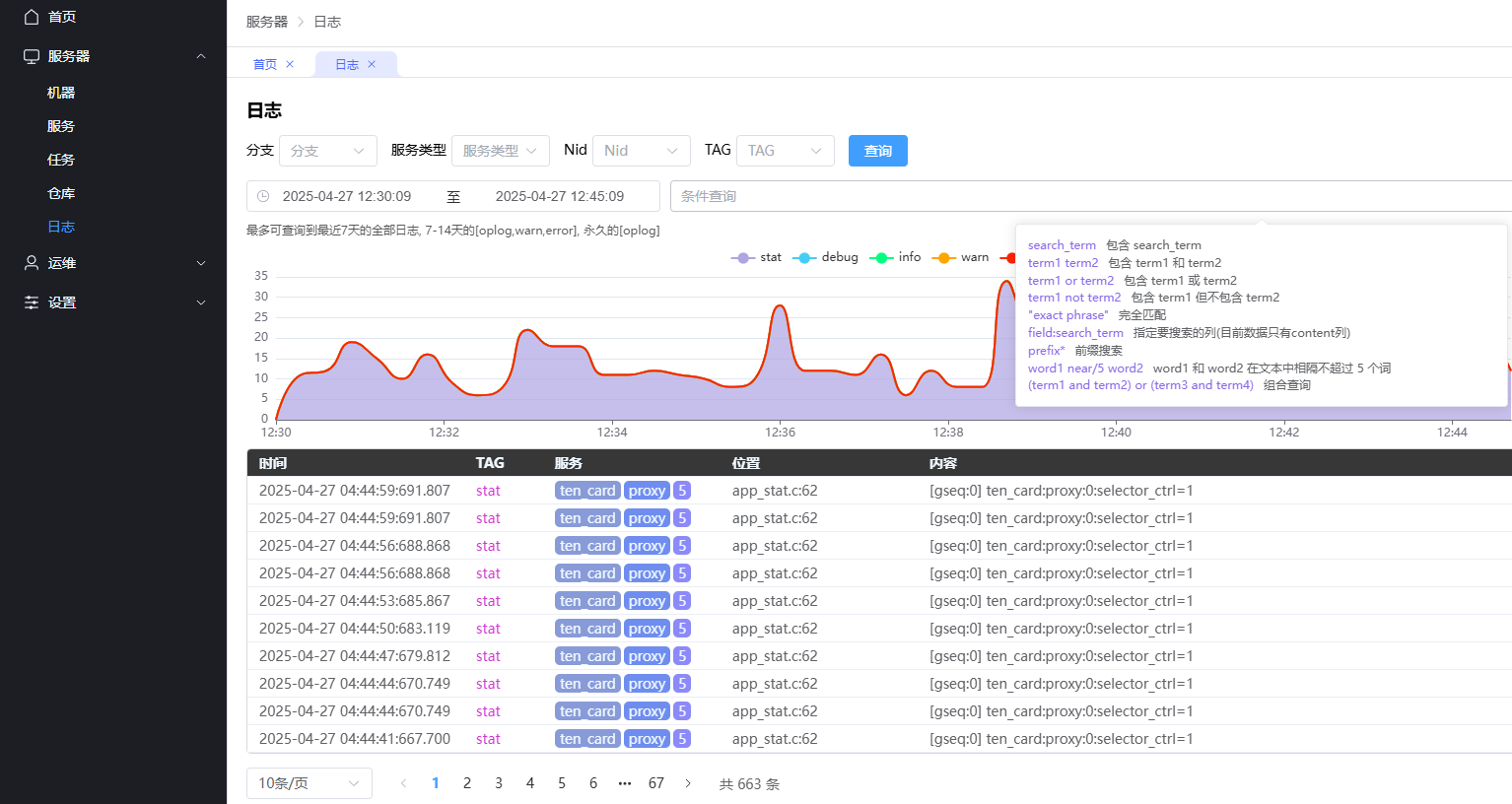Image resolution: width=1512 pixels, height=804 pixels.
Task: Switch to the 日志 tab
Action: point(347,64)
